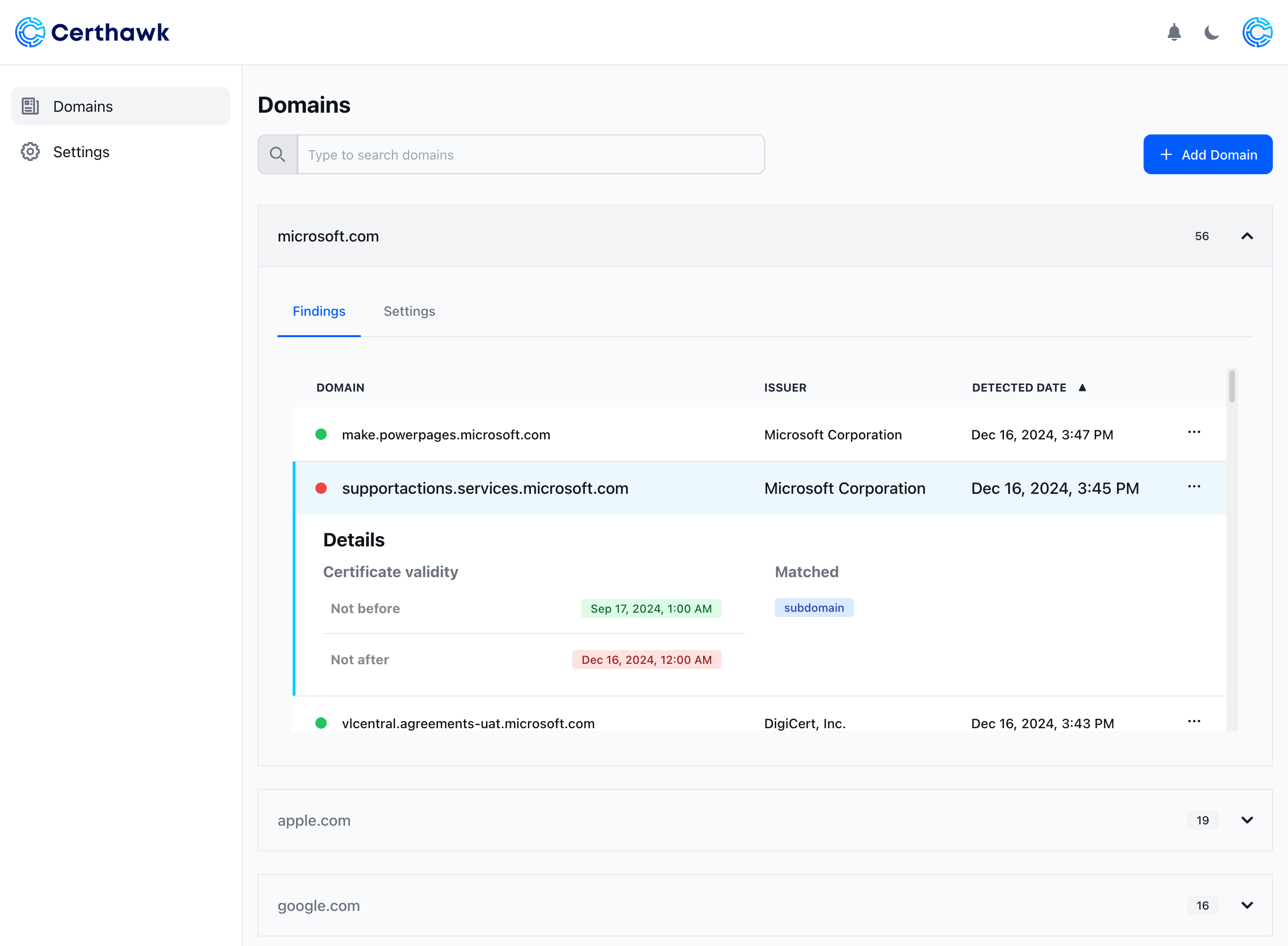1288x946 pixels.
Task: Click the findings table scrollbar
Action: pos(1231,387)
